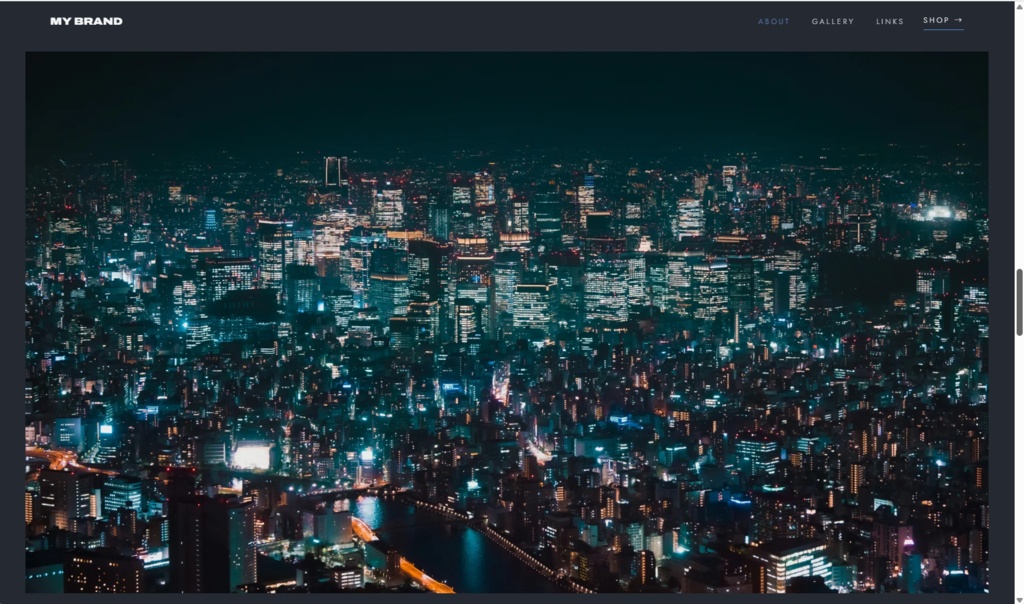Go to the Gallery section
This screenshot has width=1024, height=604.
click(833, 22)
